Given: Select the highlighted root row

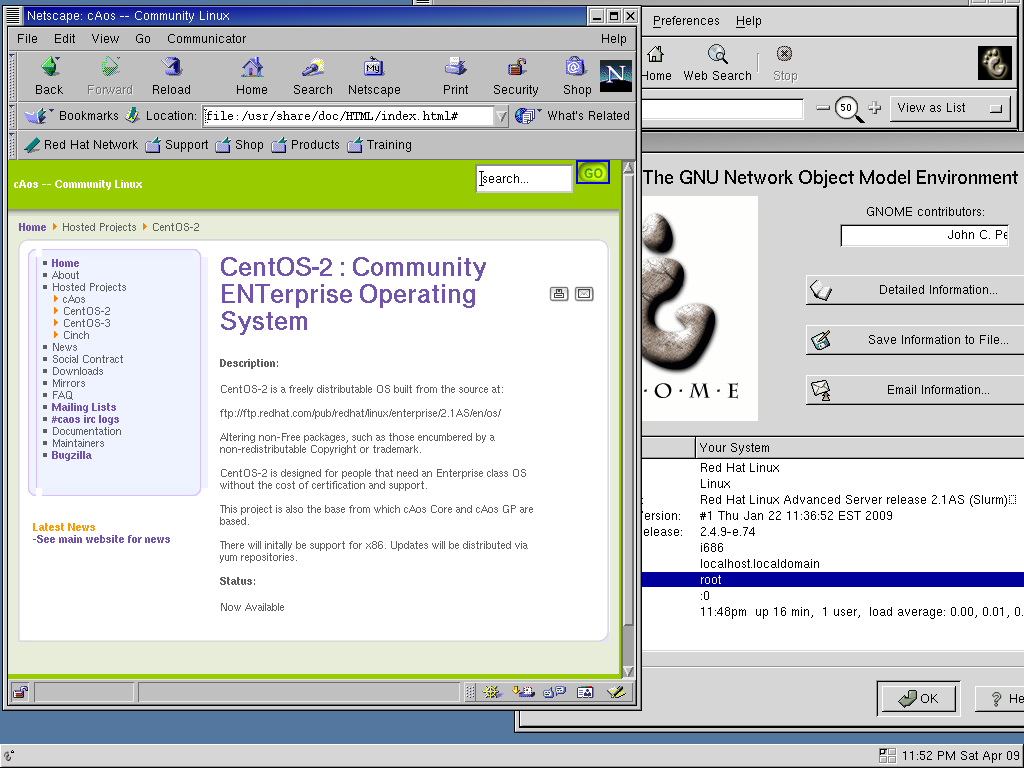Looking at the screenshot, I should click(833, 580).
